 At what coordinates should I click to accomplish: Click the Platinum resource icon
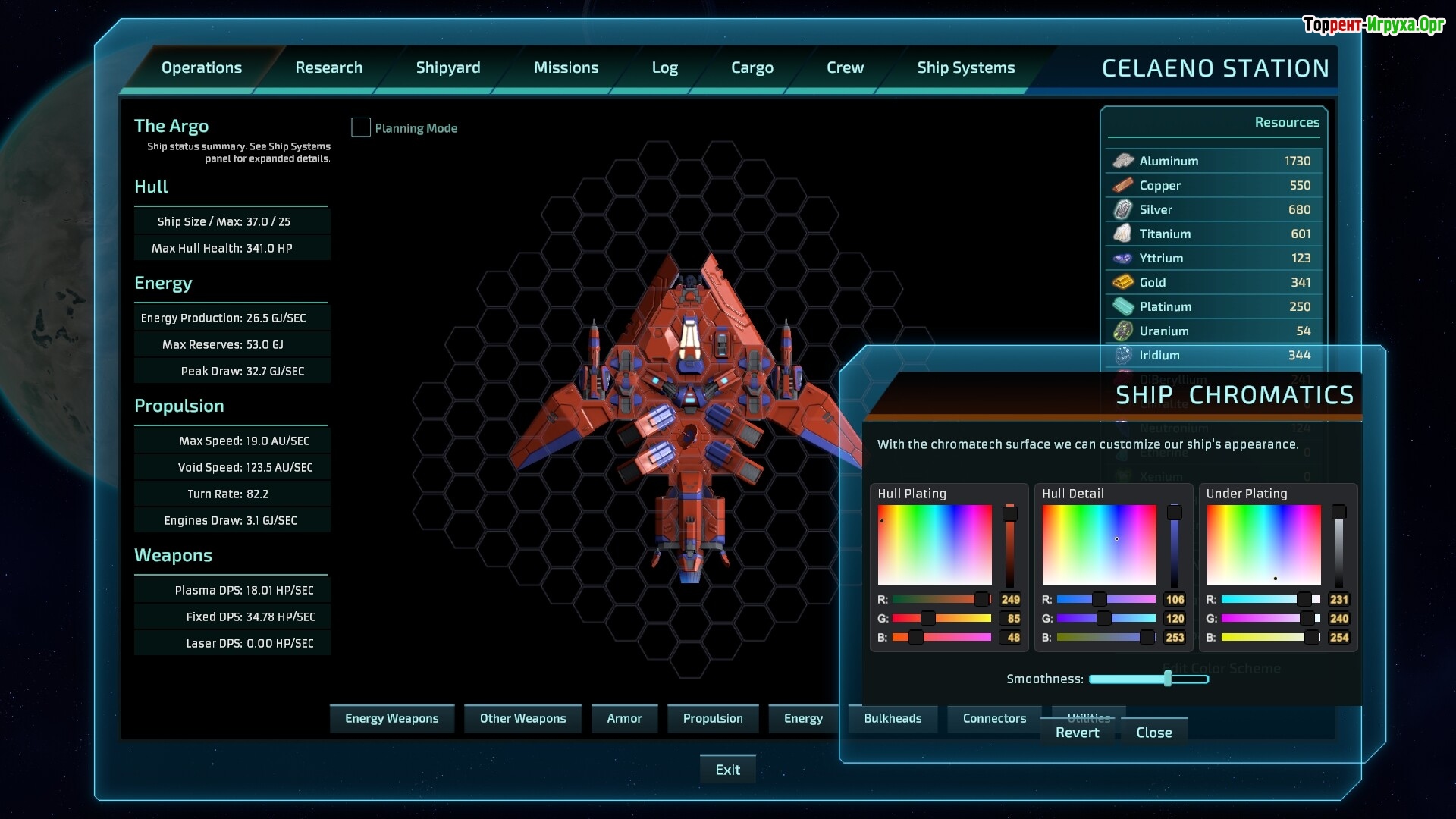[x=1122, y=306]
